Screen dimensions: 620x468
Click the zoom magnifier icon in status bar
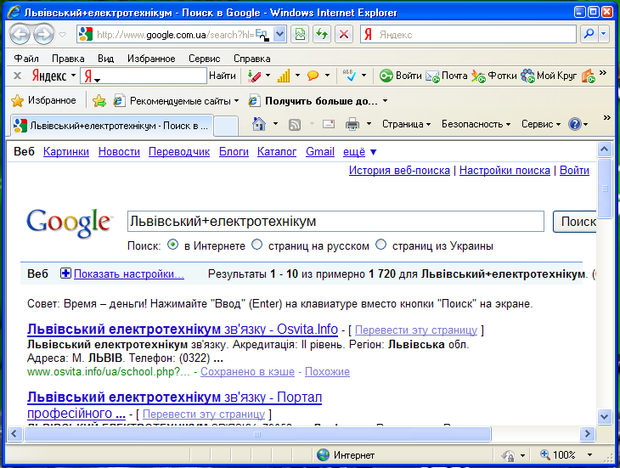(545, 455)
